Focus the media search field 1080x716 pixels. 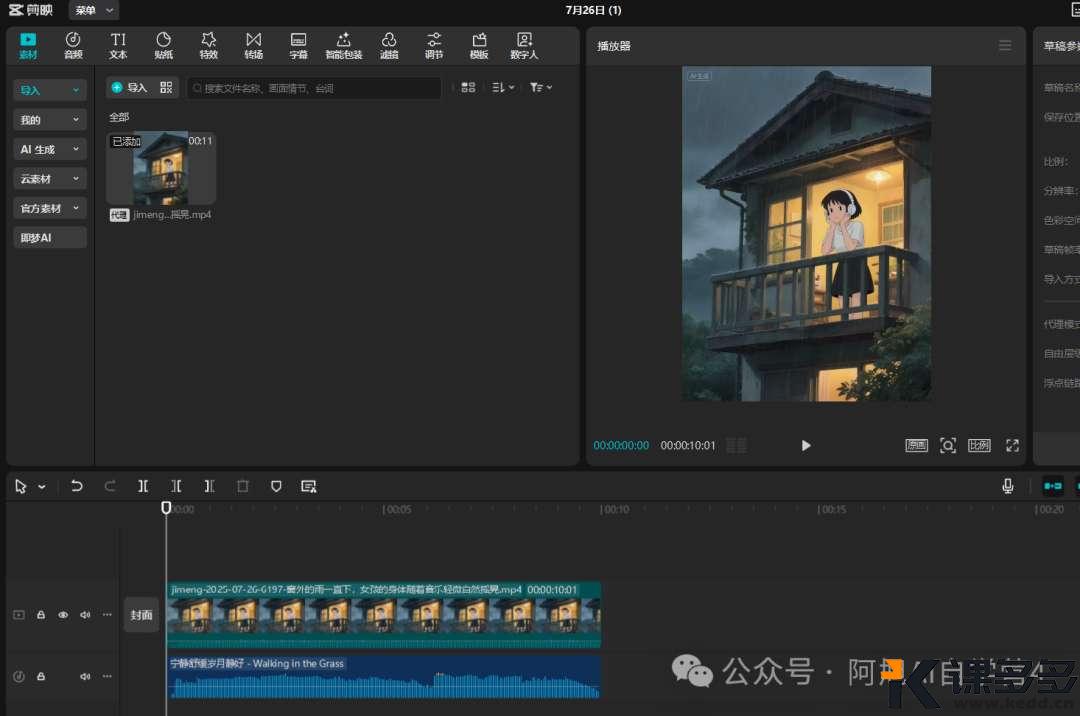[314, 88]
